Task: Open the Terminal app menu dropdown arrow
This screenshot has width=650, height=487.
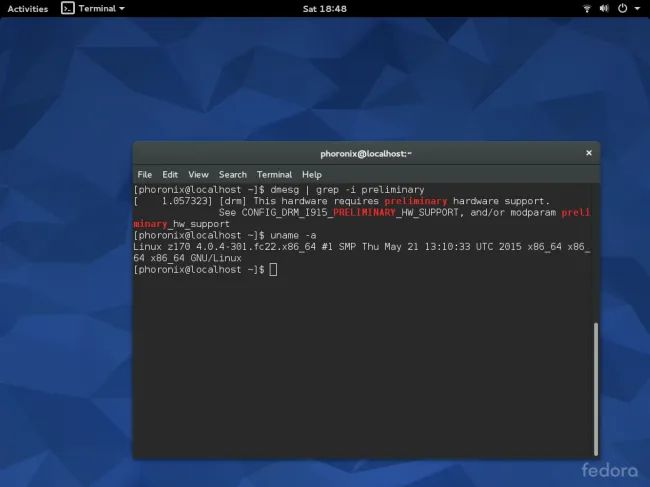Action: tap(122, 8)
